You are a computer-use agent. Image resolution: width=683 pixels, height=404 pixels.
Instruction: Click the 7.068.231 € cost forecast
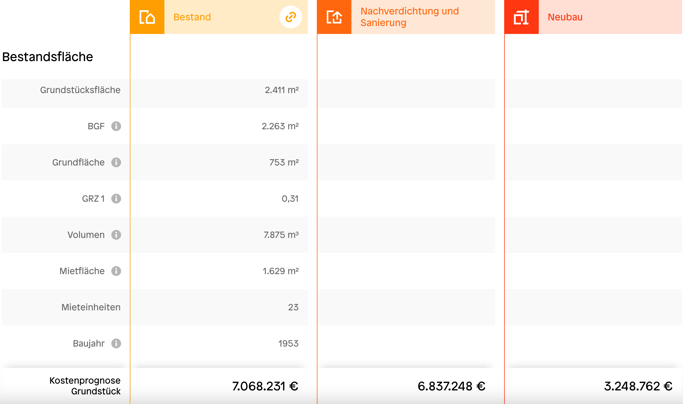coord(265,386)
